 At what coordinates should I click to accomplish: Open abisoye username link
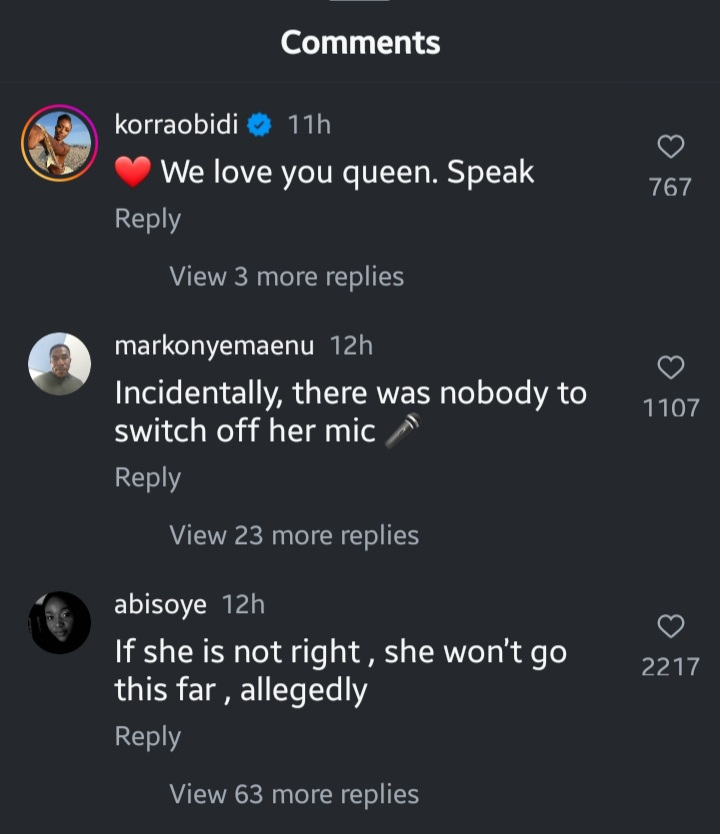point(160,605)
